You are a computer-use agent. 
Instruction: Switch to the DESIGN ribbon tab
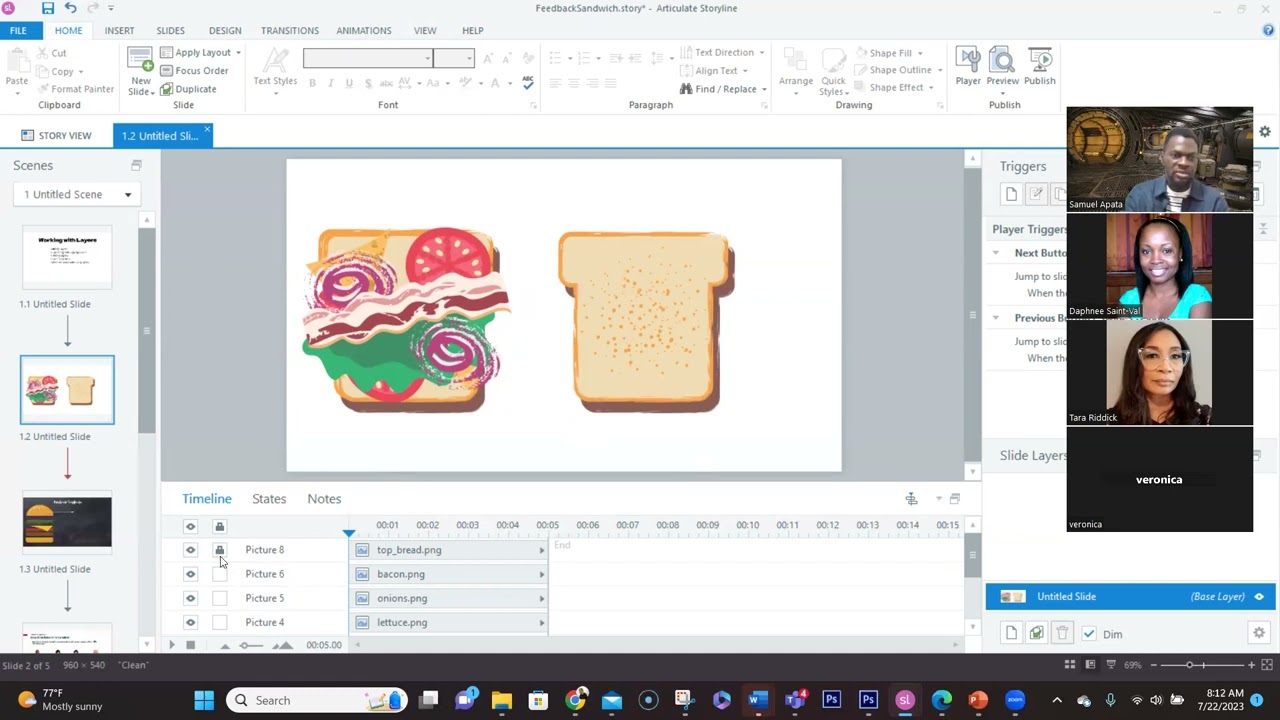tap(225, 30)
